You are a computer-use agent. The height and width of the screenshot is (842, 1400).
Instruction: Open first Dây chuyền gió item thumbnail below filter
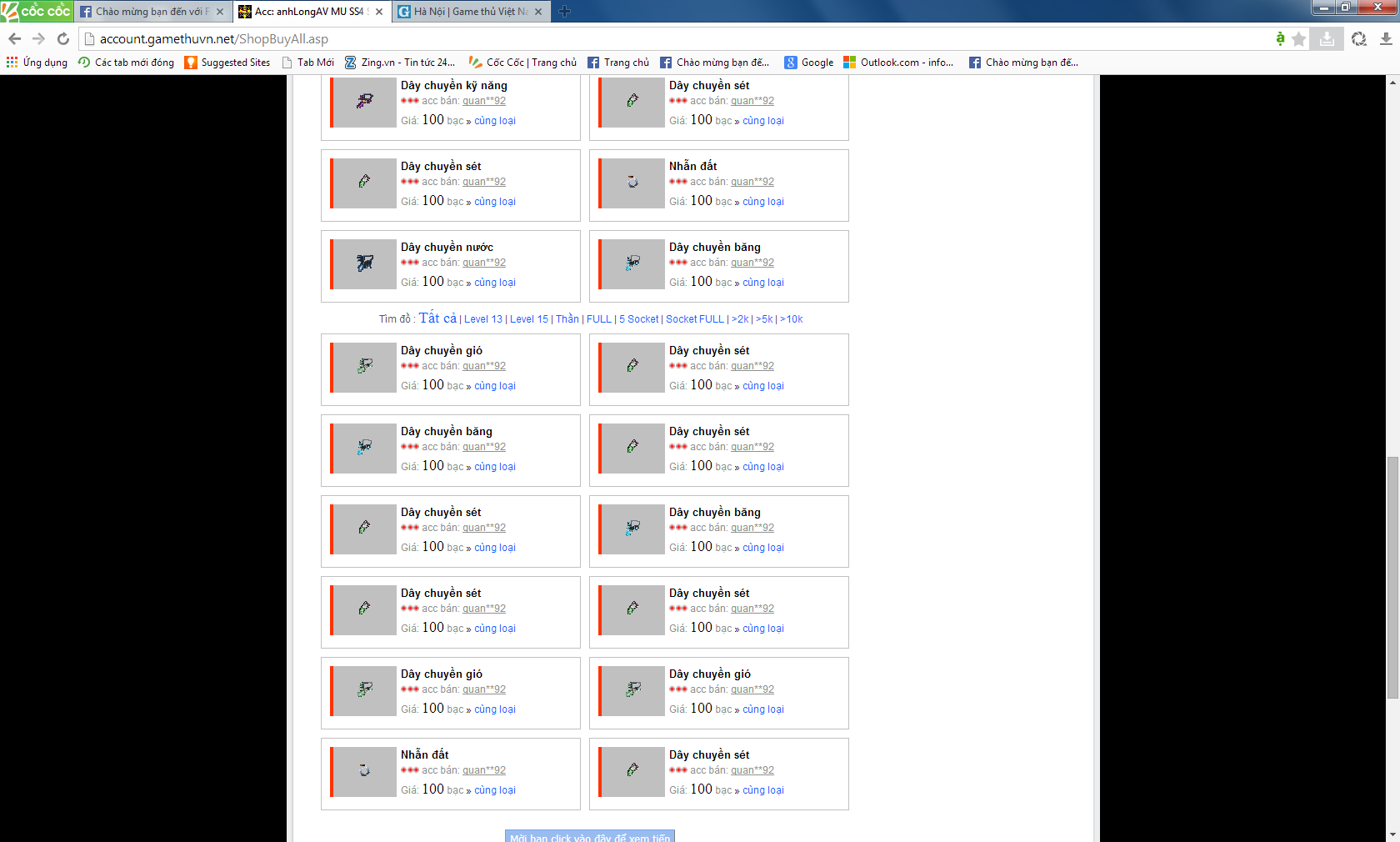pyautogui.click(x=364, y=368)
